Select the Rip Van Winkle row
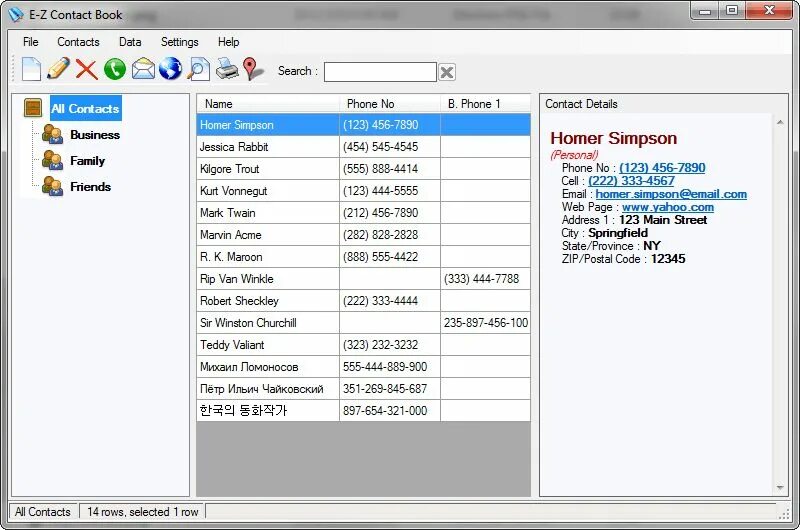 (x=363, y=279)
